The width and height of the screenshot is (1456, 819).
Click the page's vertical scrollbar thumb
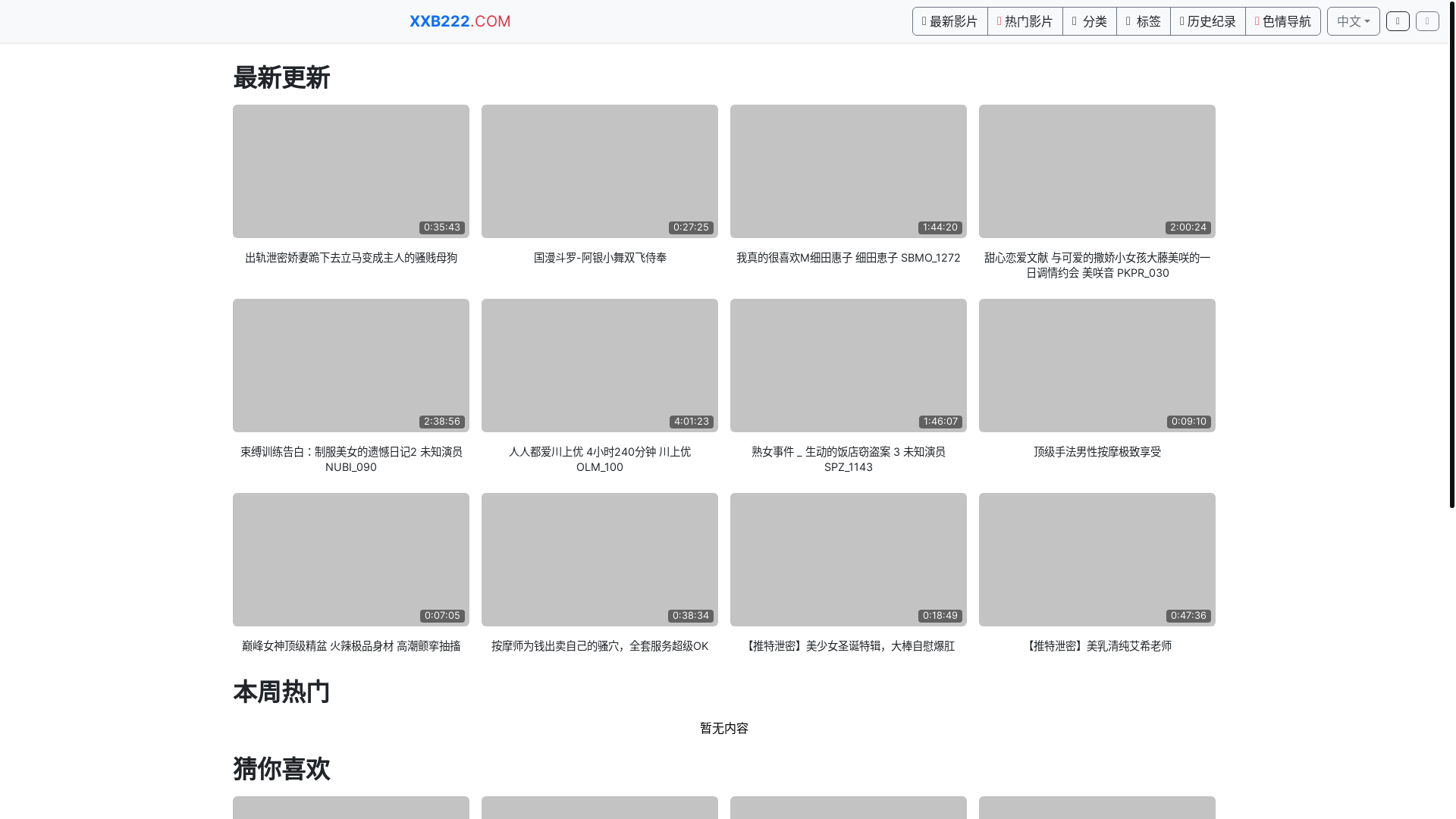1451,254
